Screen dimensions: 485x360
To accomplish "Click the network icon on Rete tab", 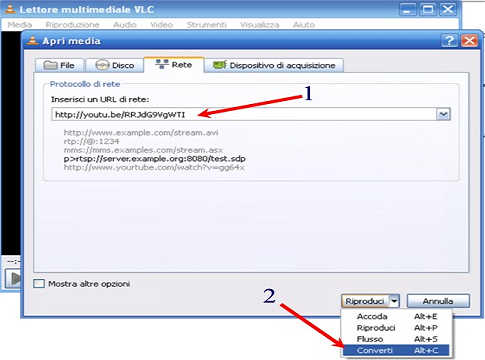I will click(x=162, y=64).
